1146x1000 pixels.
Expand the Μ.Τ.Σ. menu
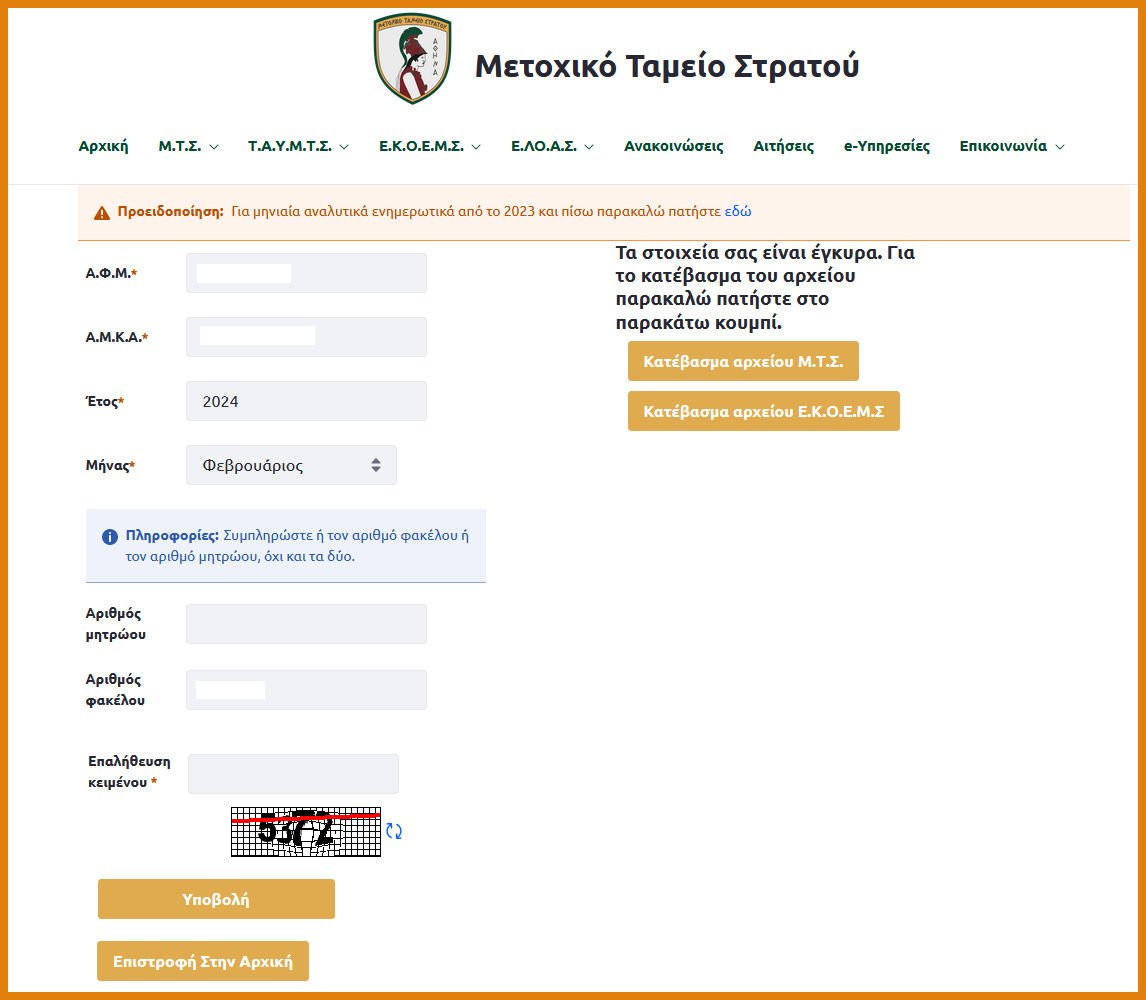[x=188, y=146]
